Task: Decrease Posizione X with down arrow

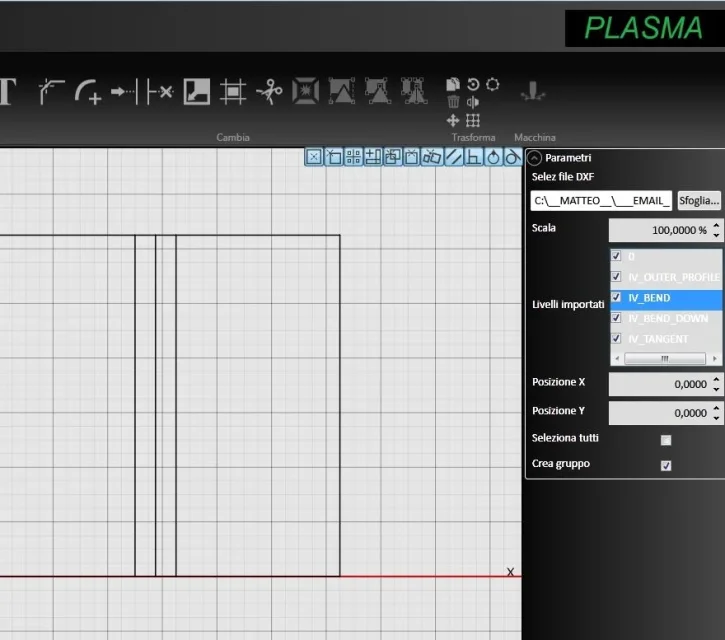Action: pos(716,389)
